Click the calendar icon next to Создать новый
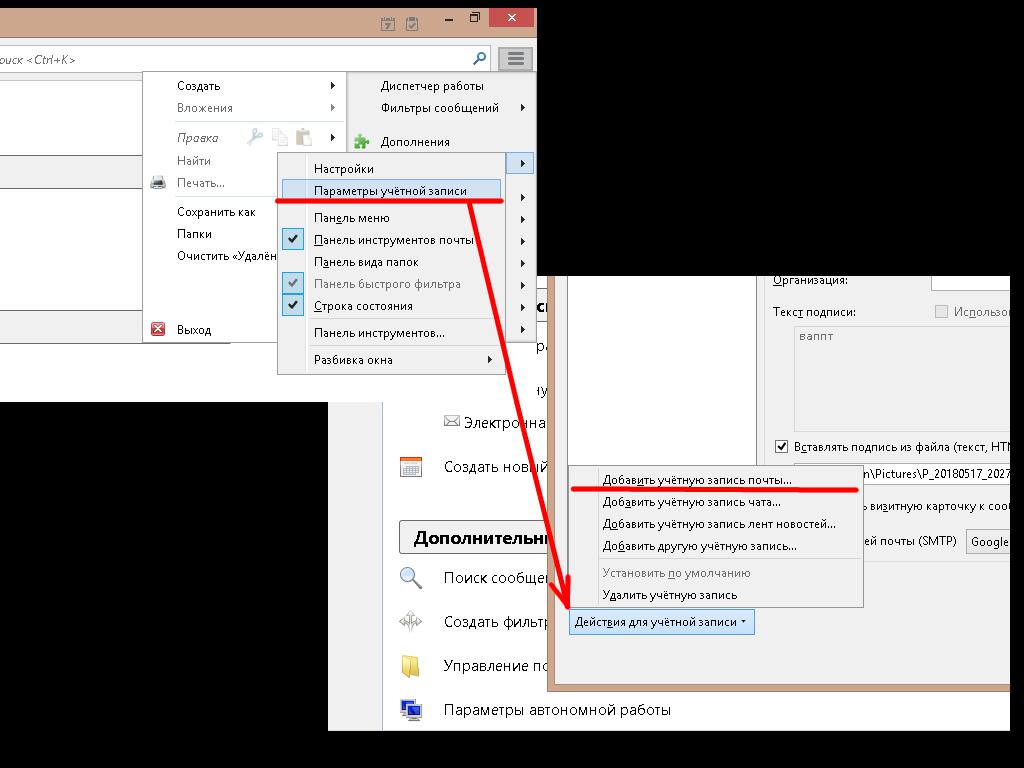The image size is (1024, 768). [x=412, y=466]
